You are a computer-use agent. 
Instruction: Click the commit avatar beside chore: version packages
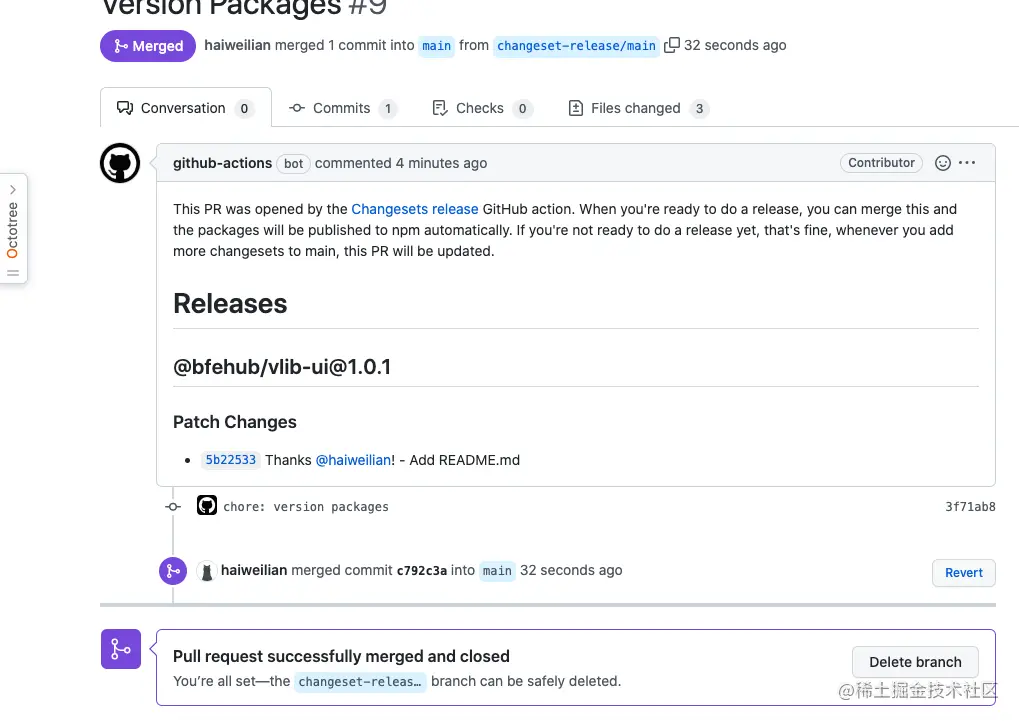[x=207, y=505]
